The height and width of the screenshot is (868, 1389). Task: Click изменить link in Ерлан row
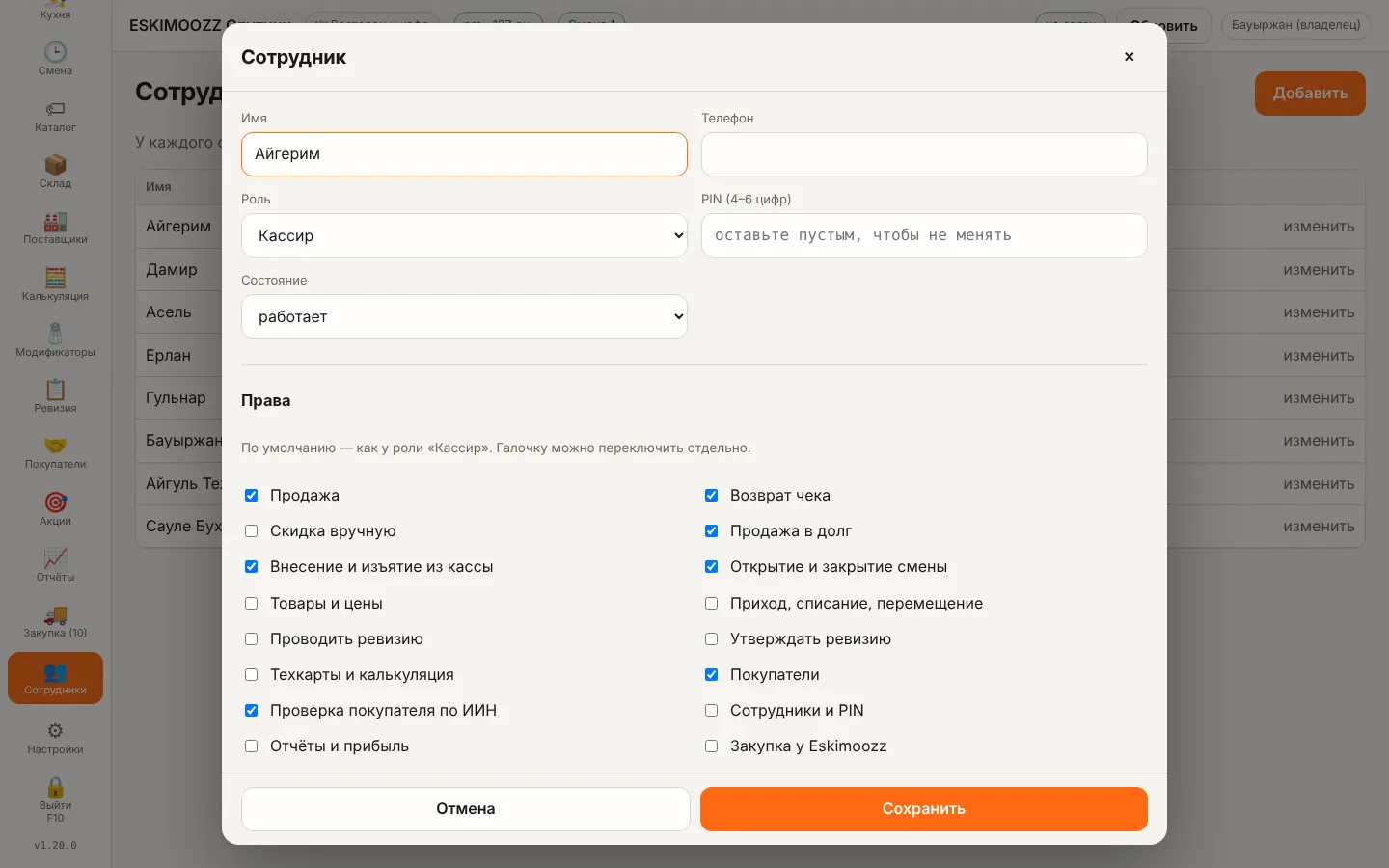1319,356
